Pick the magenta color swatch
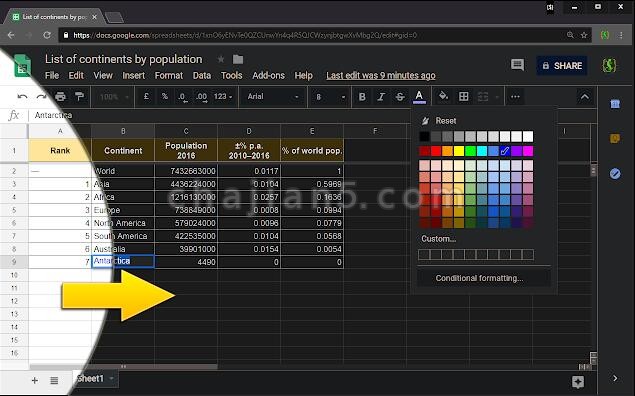The image size is (635, 396). click(528, 151)
